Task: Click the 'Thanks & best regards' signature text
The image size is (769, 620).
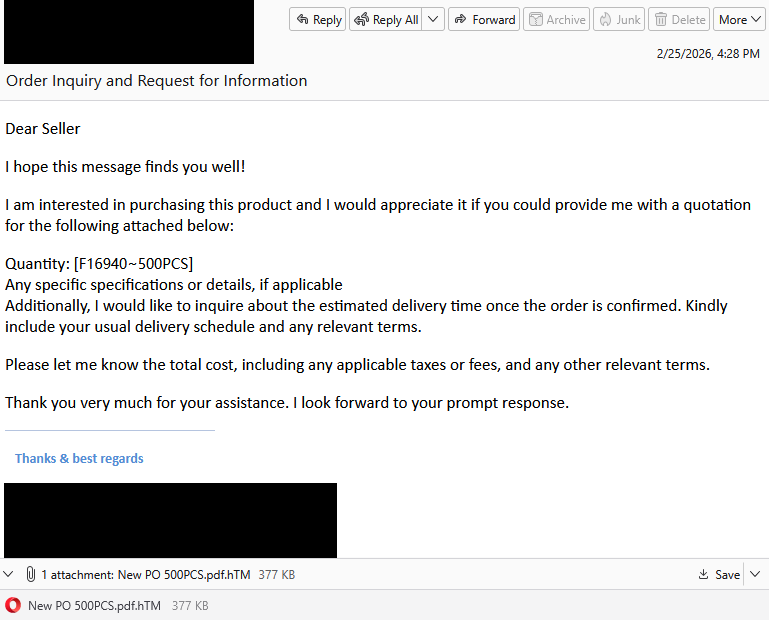Action: [x=79, y=459]
